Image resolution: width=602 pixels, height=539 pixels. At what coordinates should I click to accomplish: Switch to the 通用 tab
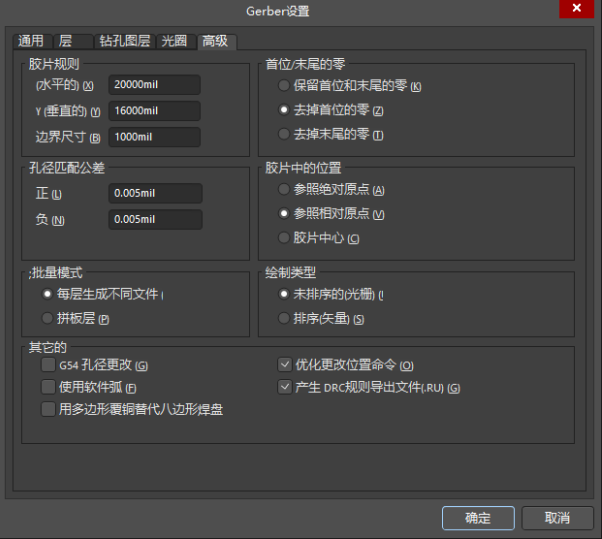[31, 41]
